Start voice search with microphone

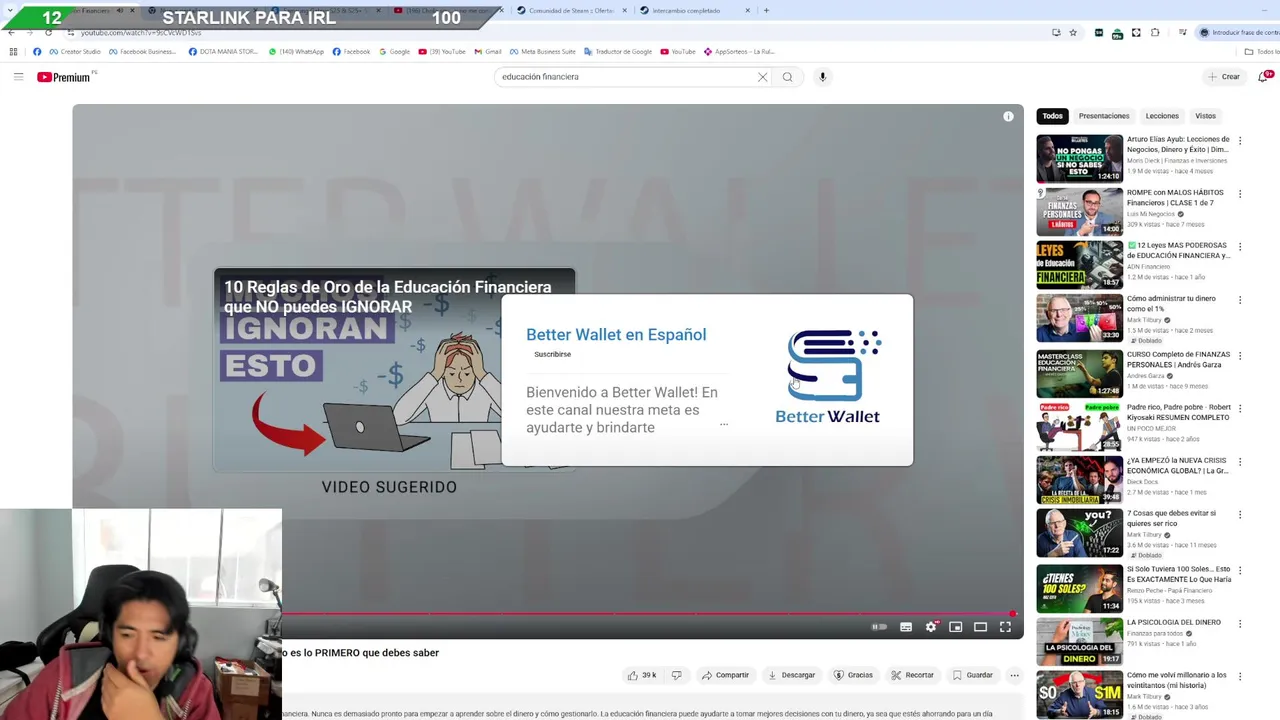click(x=822, y=77)
